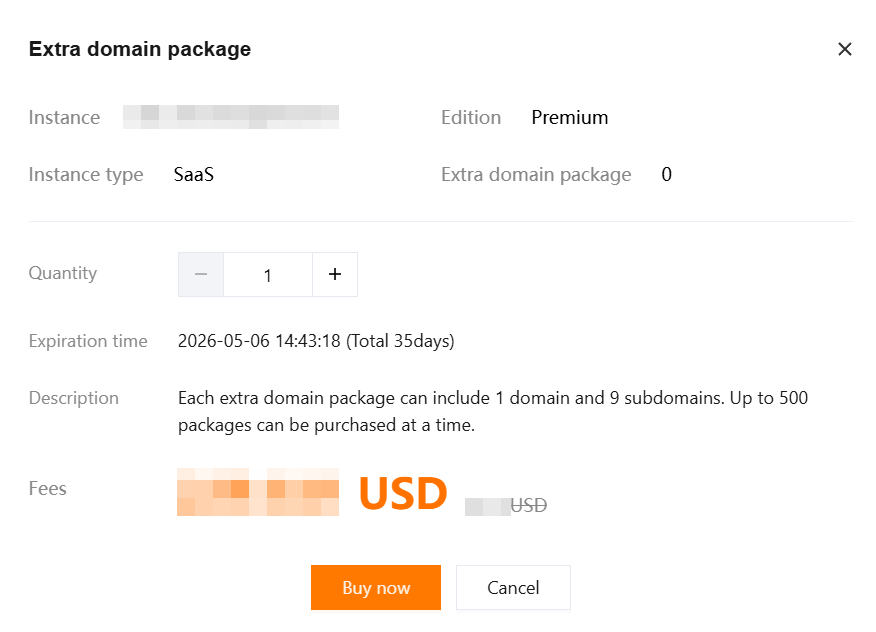Increase quantity with the plus button
Screen dimensions: 876x632
(x=335, y=275)
